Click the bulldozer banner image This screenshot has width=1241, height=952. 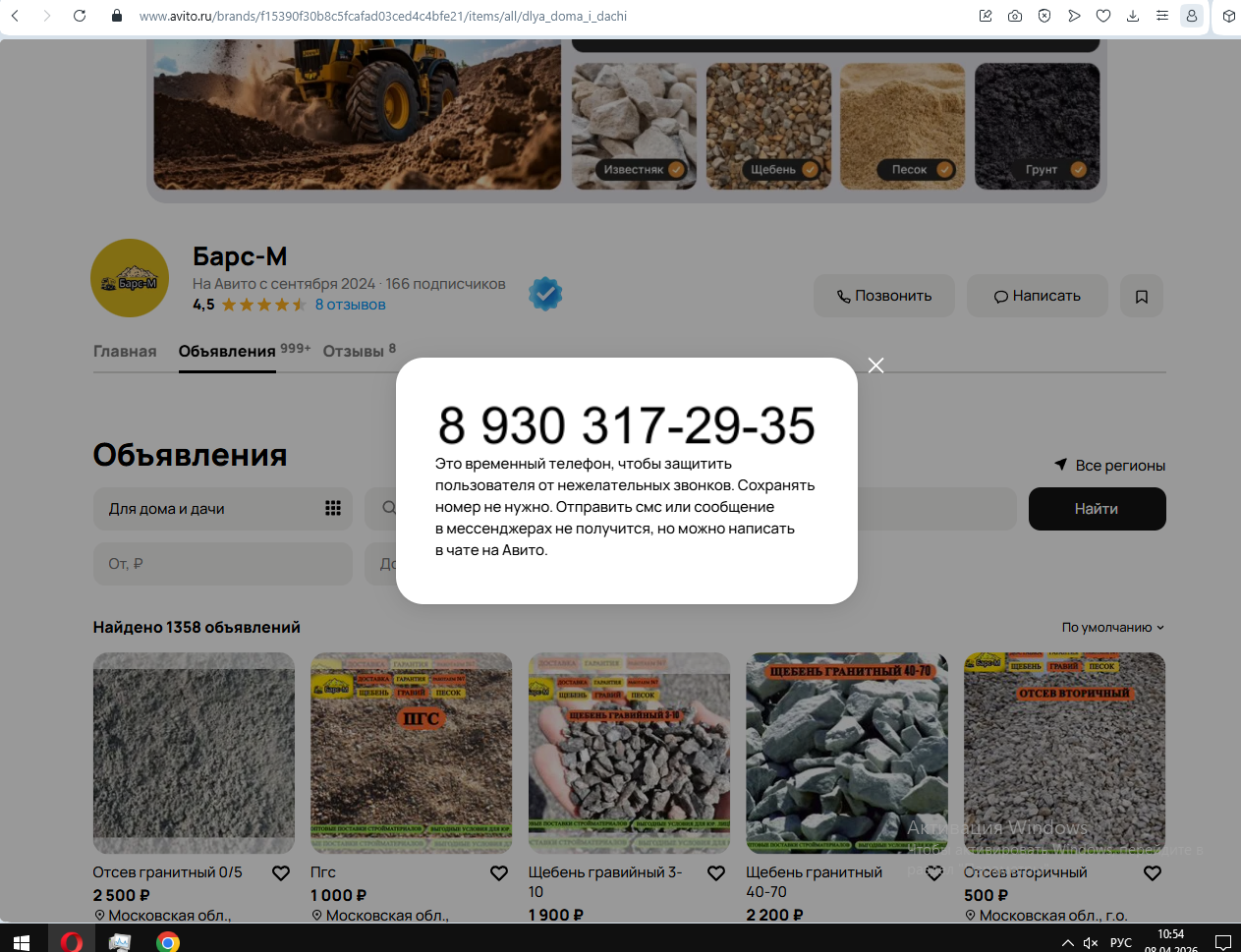[358, 115]
